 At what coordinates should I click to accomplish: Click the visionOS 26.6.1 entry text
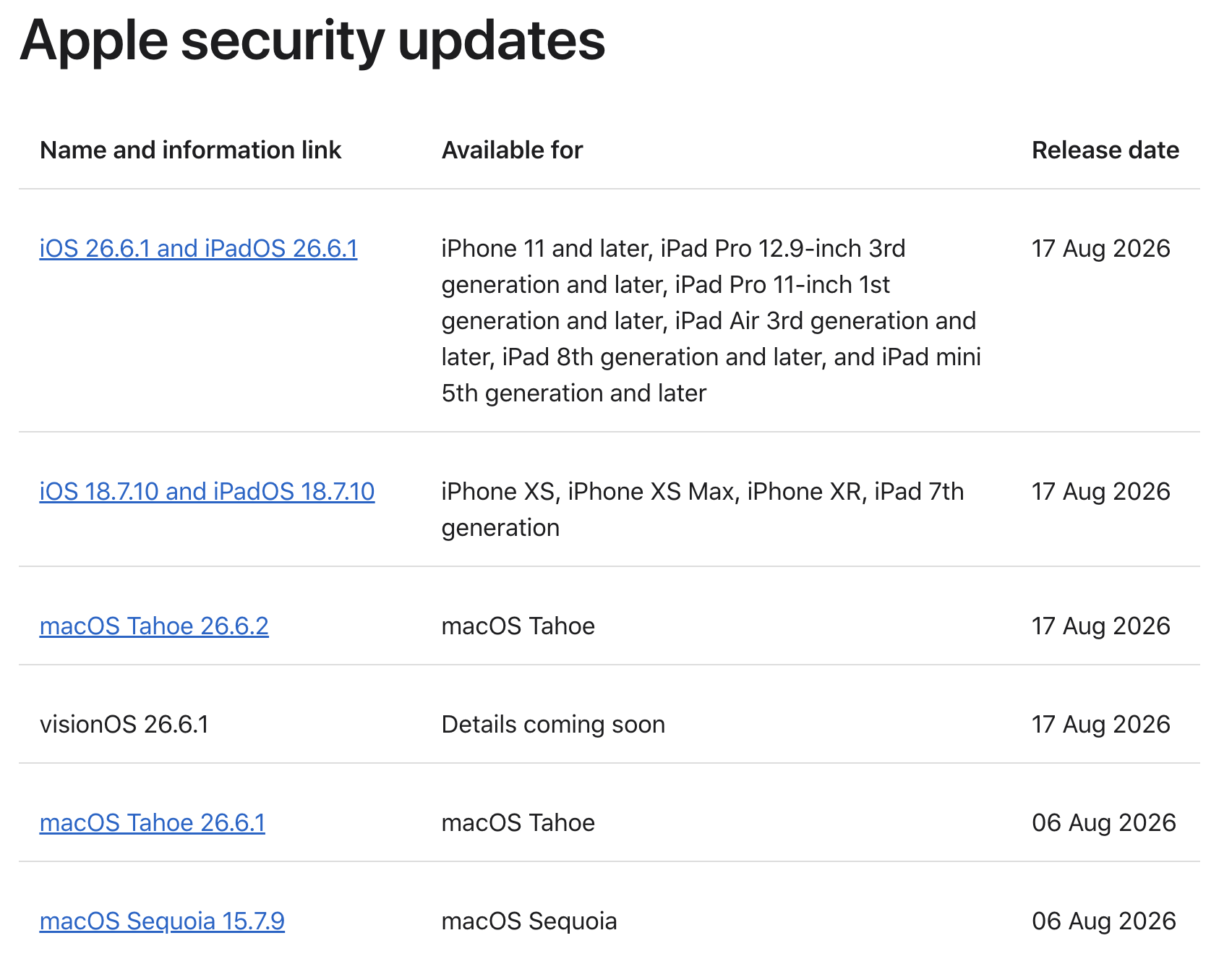coord(124,724)
